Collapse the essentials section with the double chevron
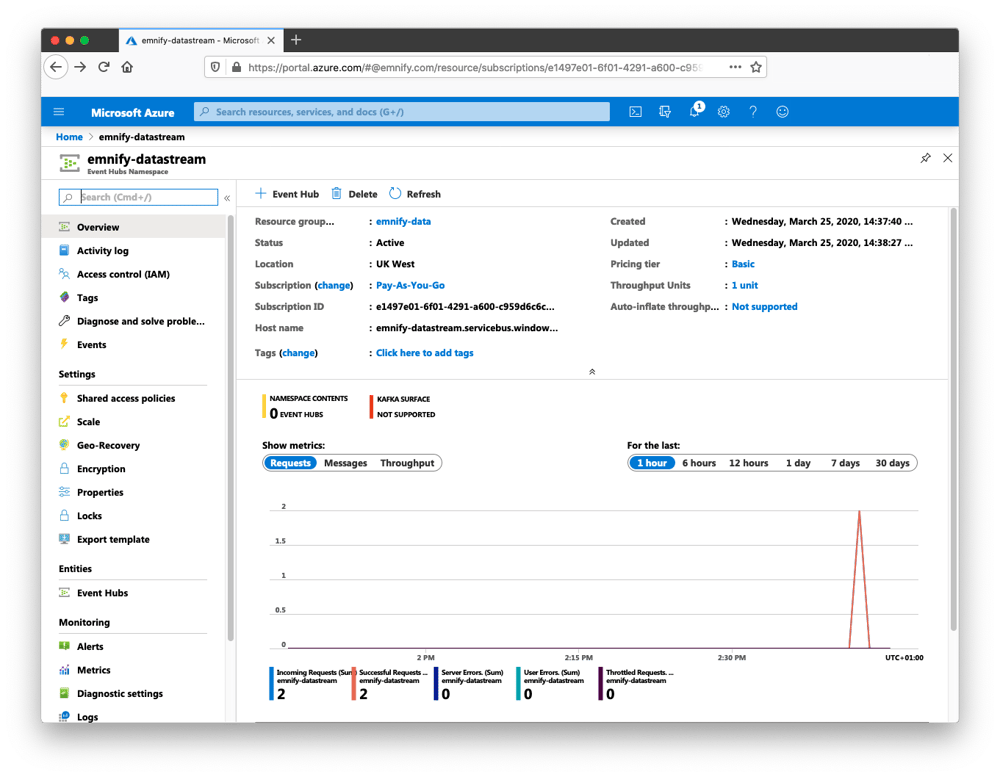The width and height of the screenshot is (1000, 777). coord(592,372)
